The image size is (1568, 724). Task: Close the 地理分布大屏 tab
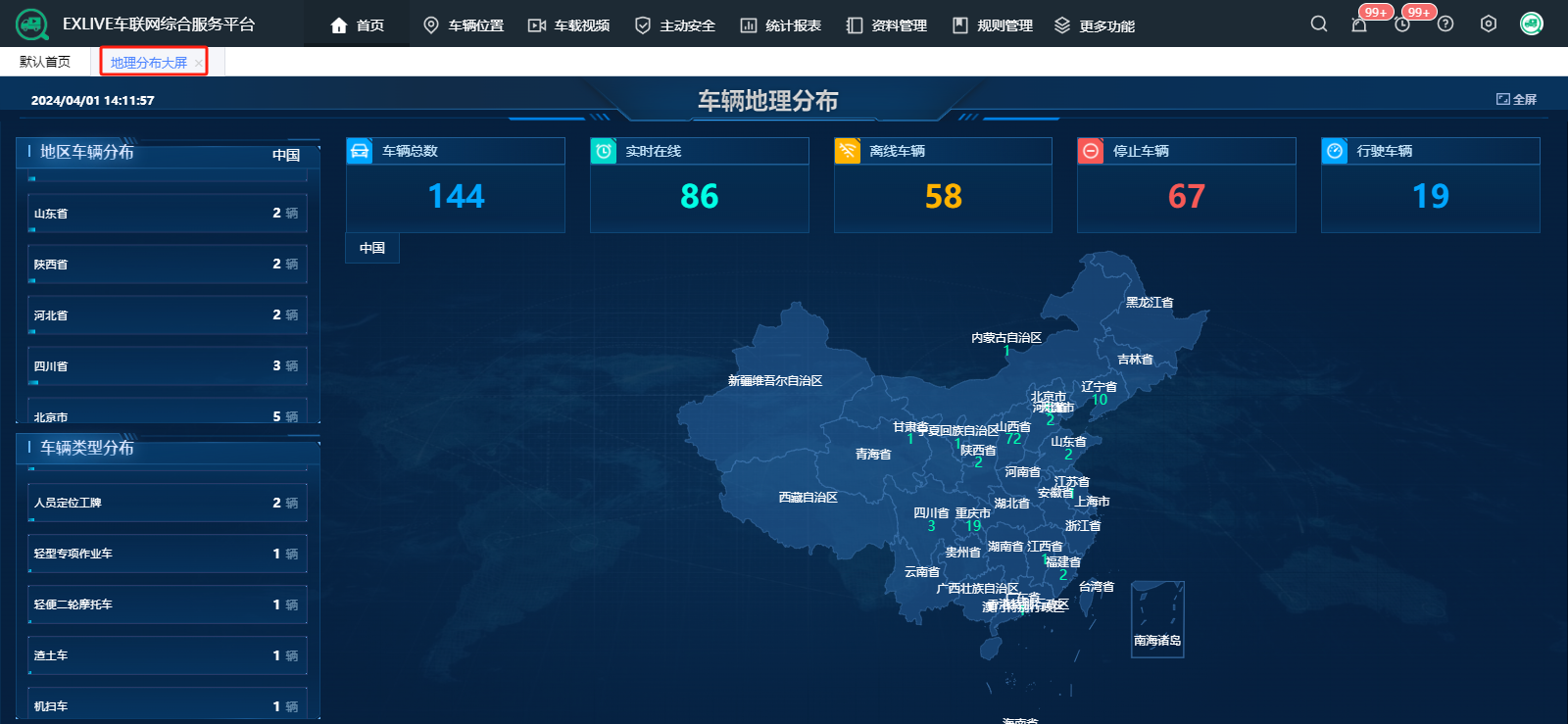(x=199, y=63)
